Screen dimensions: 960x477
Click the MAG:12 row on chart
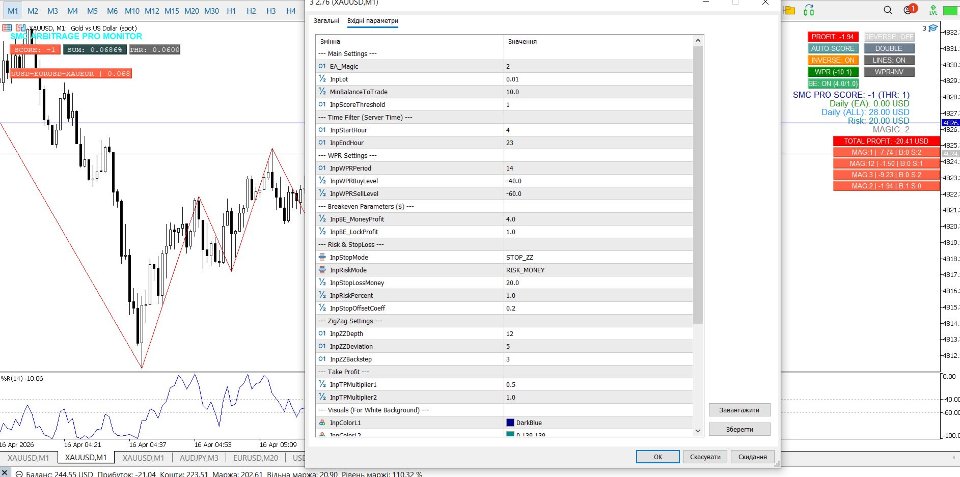(x=886, y=163)
